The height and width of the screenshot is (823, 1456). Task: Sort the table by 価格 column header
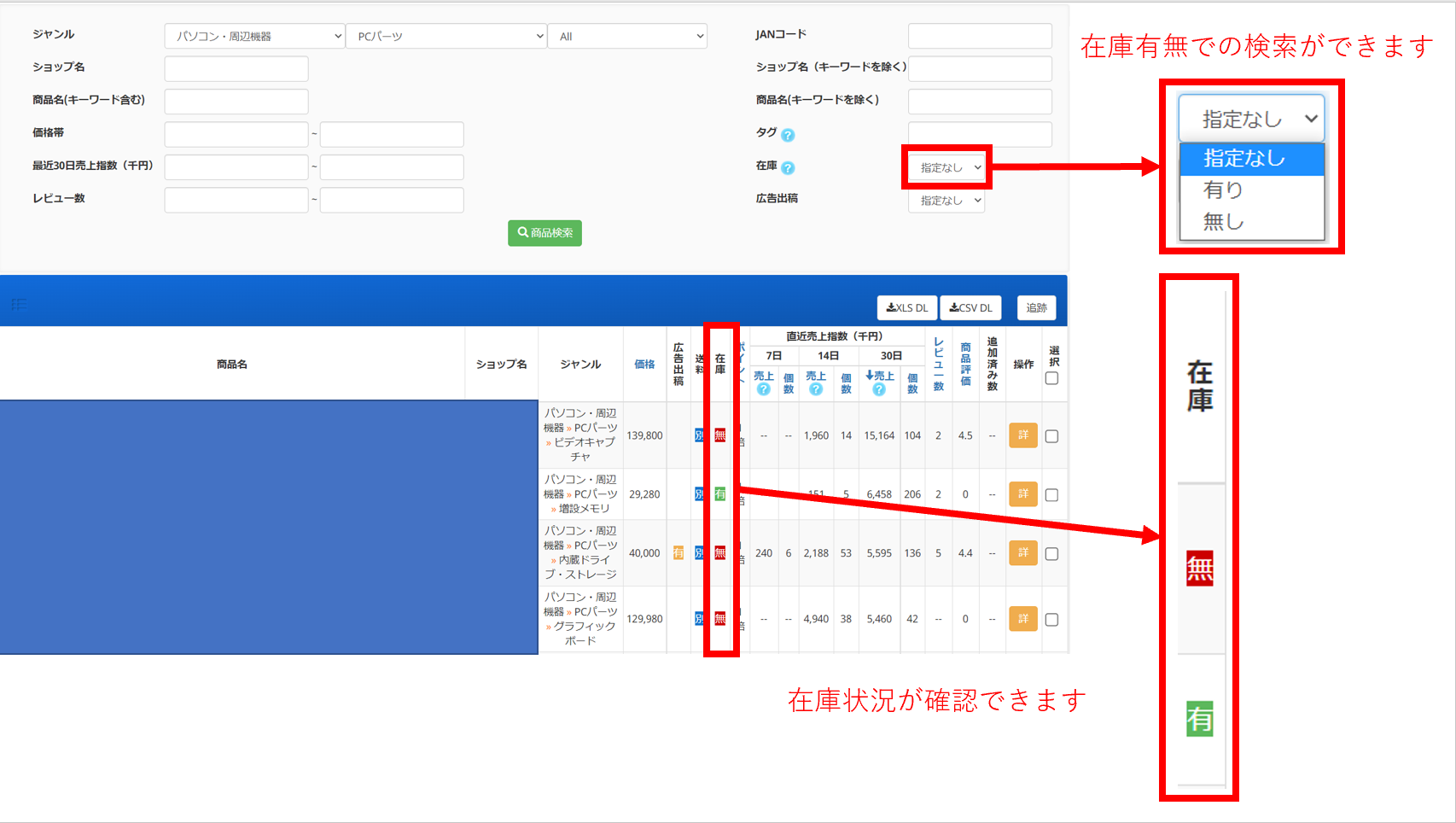[x=644, y=365]
